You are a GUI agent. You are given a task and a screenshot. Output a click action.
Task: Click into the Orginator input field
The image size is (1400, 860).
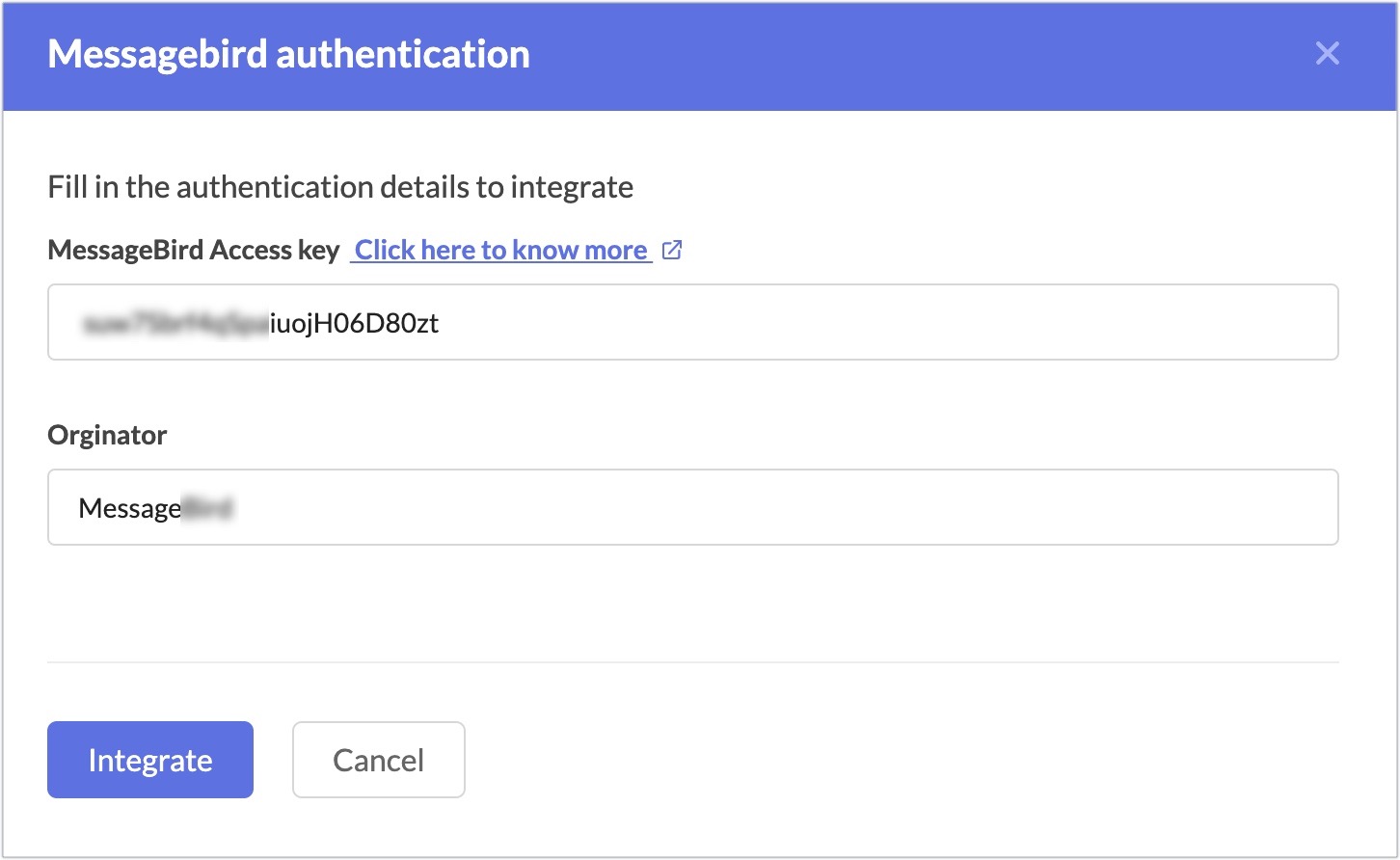click(692, 507)
